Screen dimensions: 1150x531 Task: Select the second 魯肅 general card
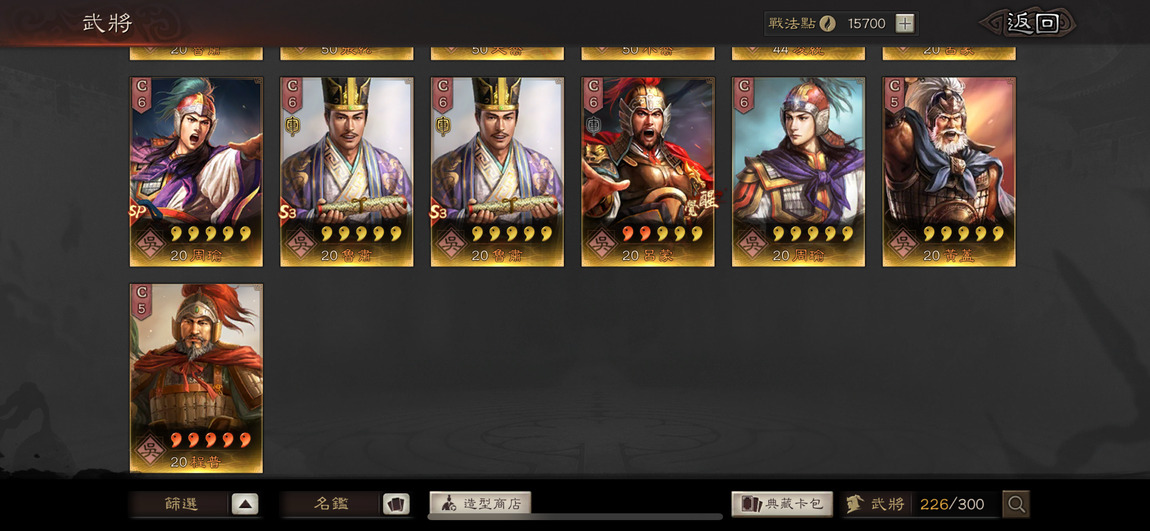[497, 172]
